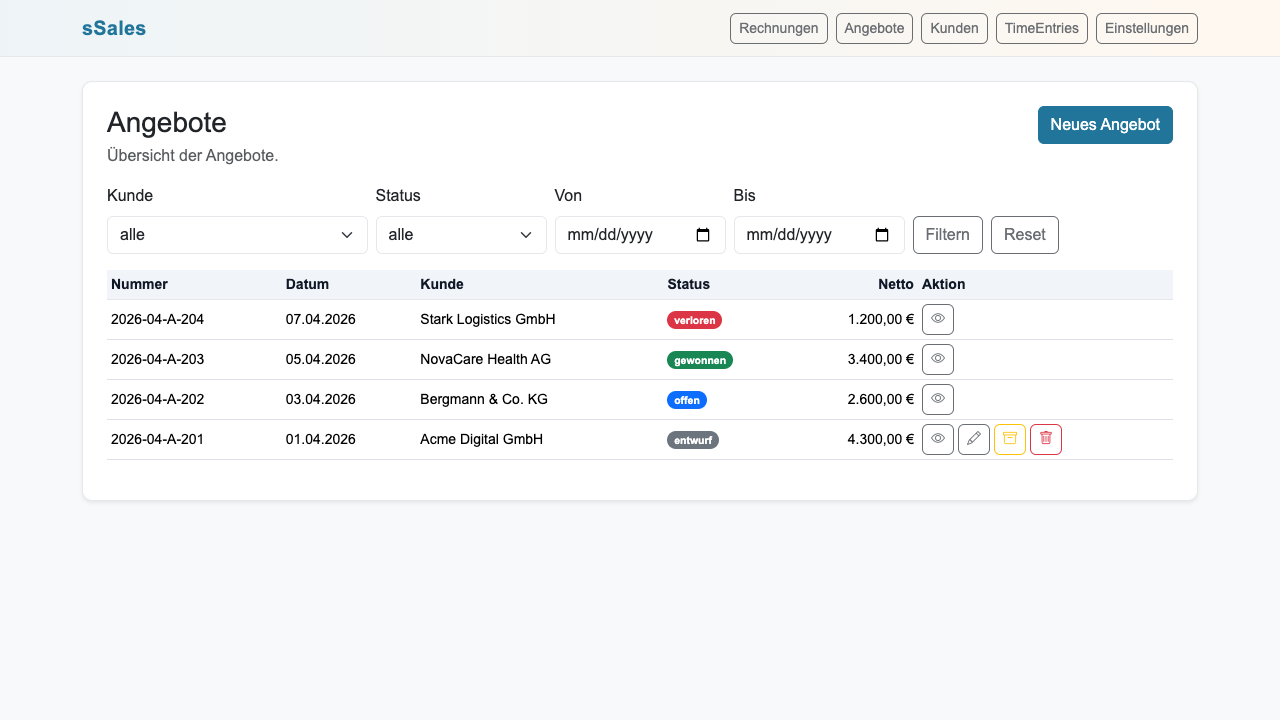Image resolution: width=1280 pixels, height=720 pixels.
Task: Delete the Acme Digital offer with the trash icon
Action: click(1045, 439)
